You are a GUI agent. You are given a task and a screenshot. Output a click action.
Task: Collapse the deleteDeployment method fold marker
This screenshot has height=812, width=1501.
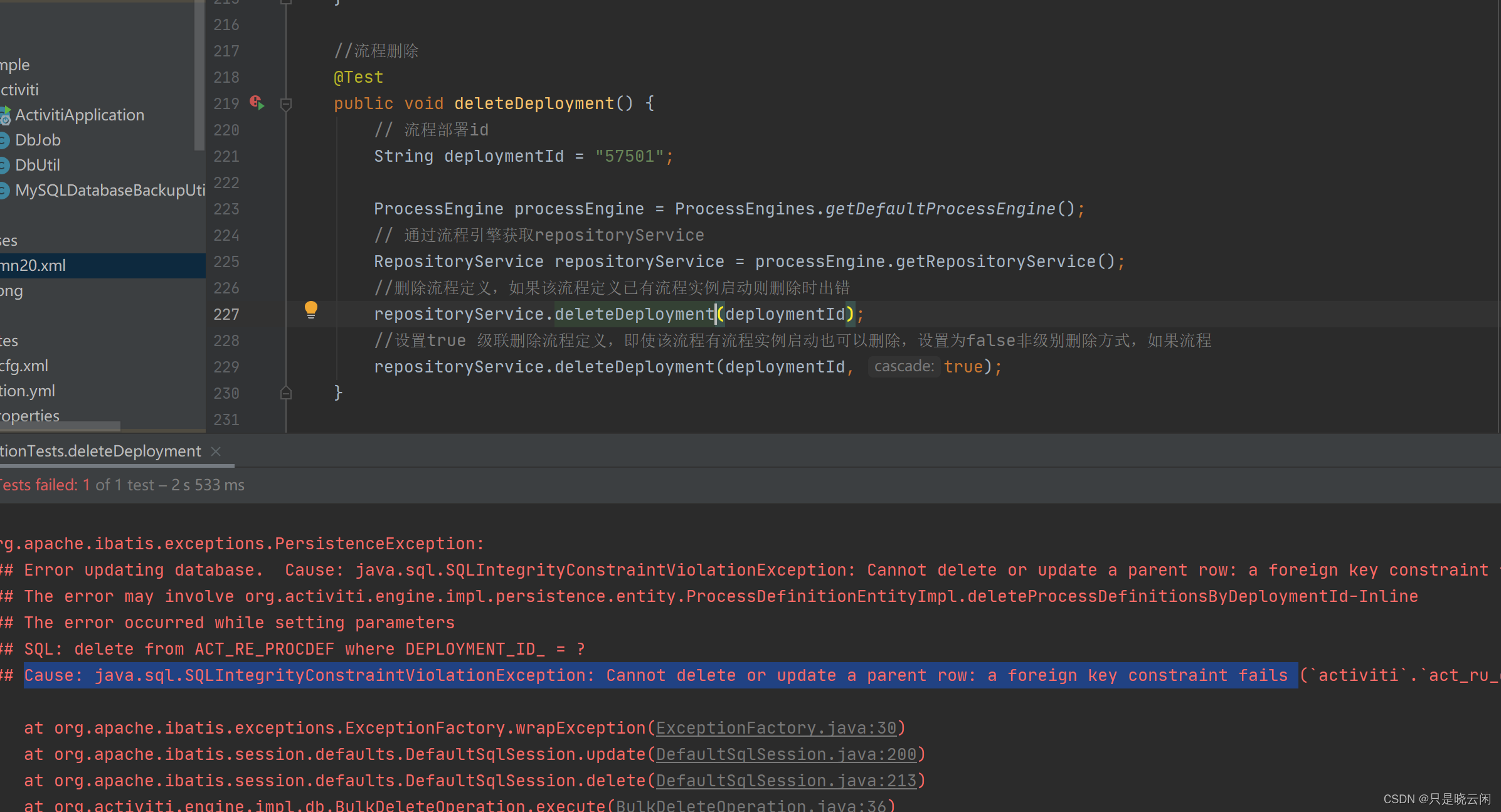click(x=286, y=104)
